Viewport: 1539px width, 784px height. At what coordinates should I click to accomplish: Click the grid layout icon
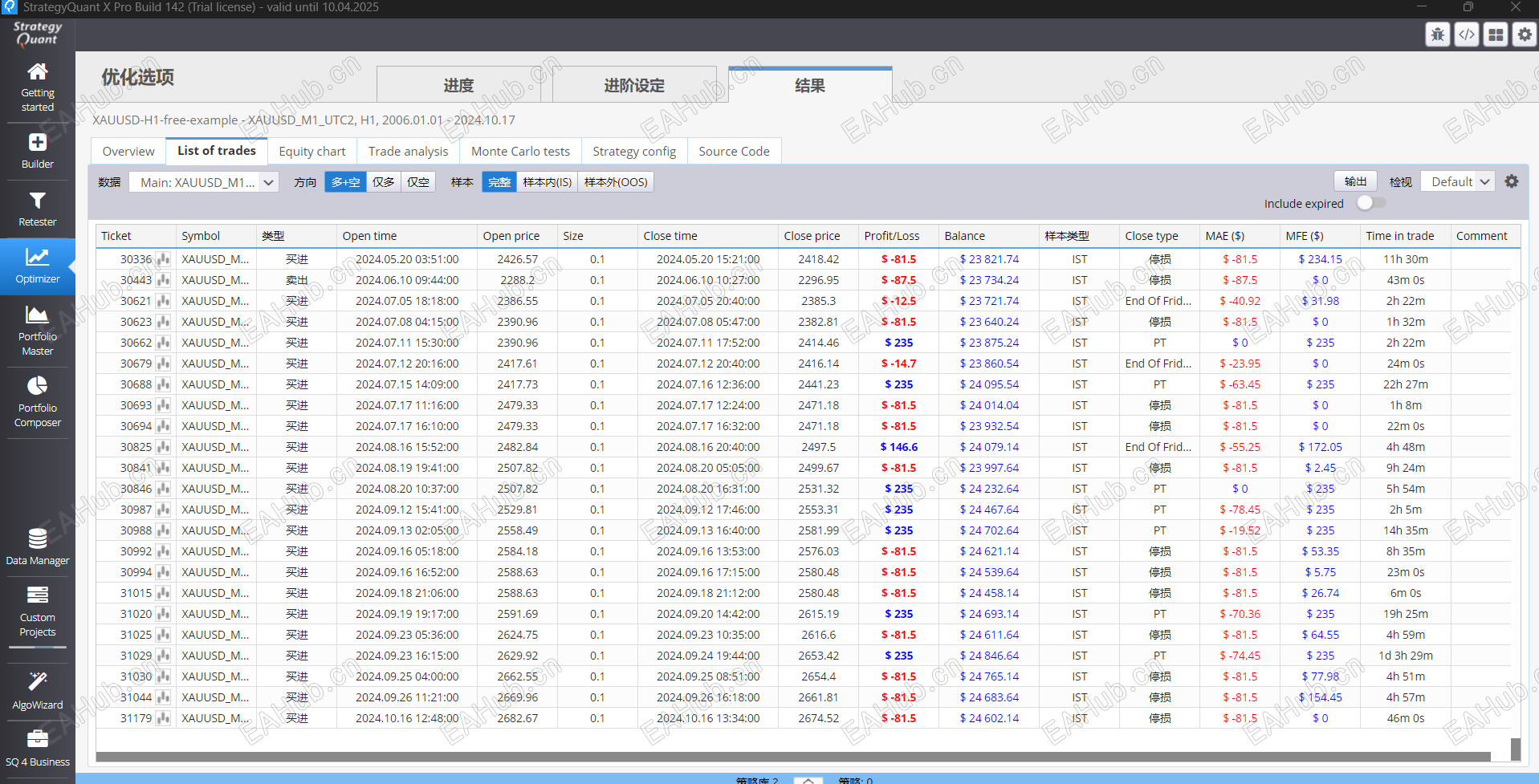pyautogui.click(x=1496, y=35)
